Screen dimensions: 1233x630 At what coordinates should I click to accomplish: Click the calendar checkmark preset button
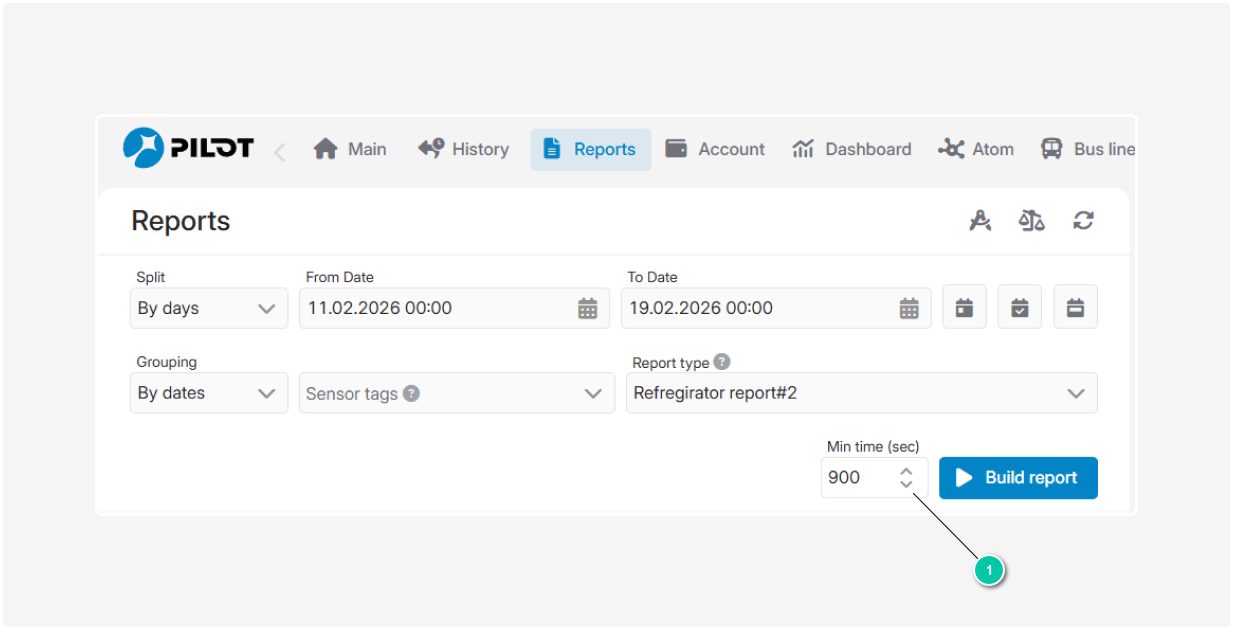point(1019,307)
